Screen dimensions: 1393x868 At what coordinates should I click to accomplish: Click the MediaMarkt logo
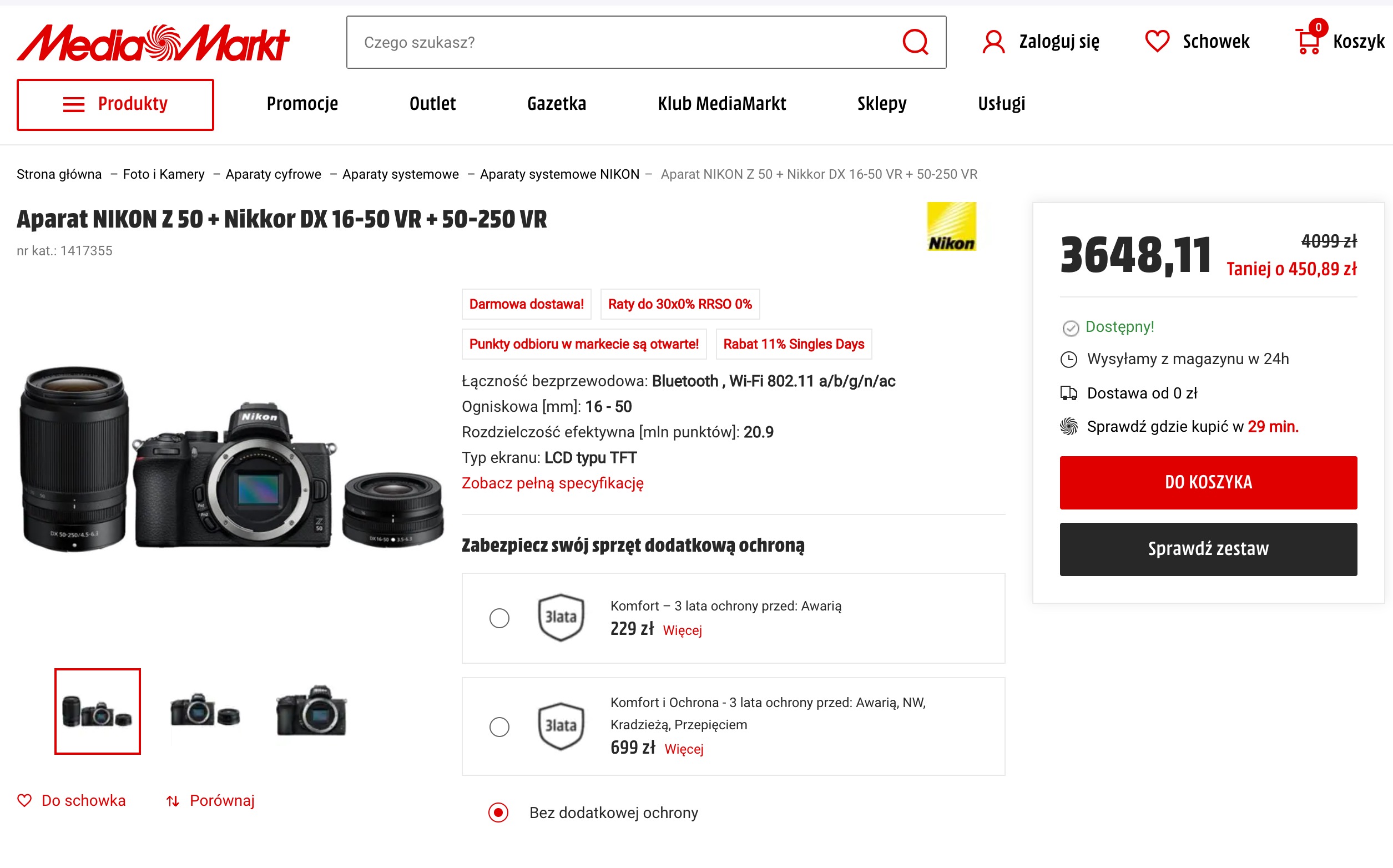click(153, 43)
